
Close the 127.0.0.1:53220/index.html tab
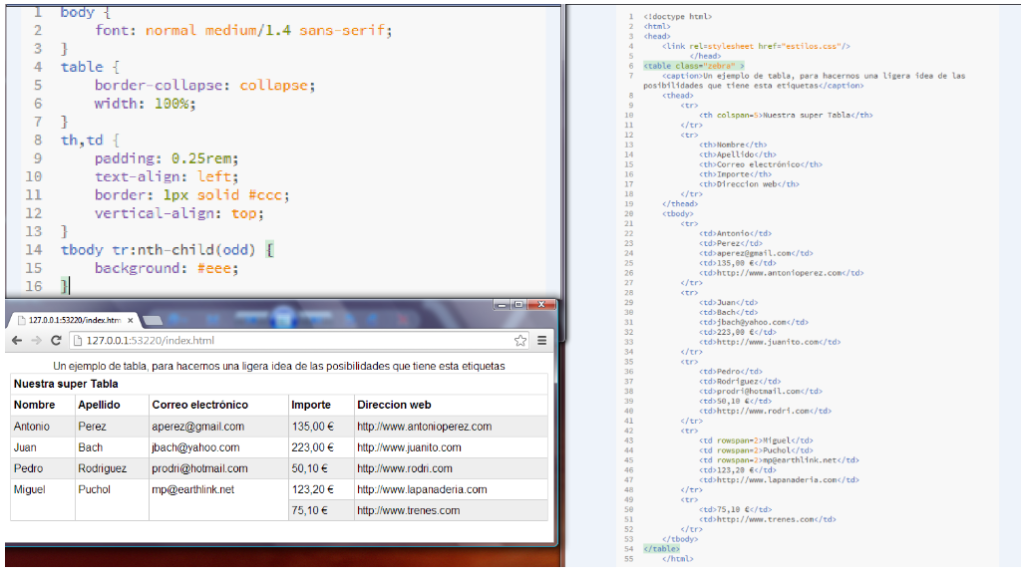pyautogui.click(x=130, y=320)
